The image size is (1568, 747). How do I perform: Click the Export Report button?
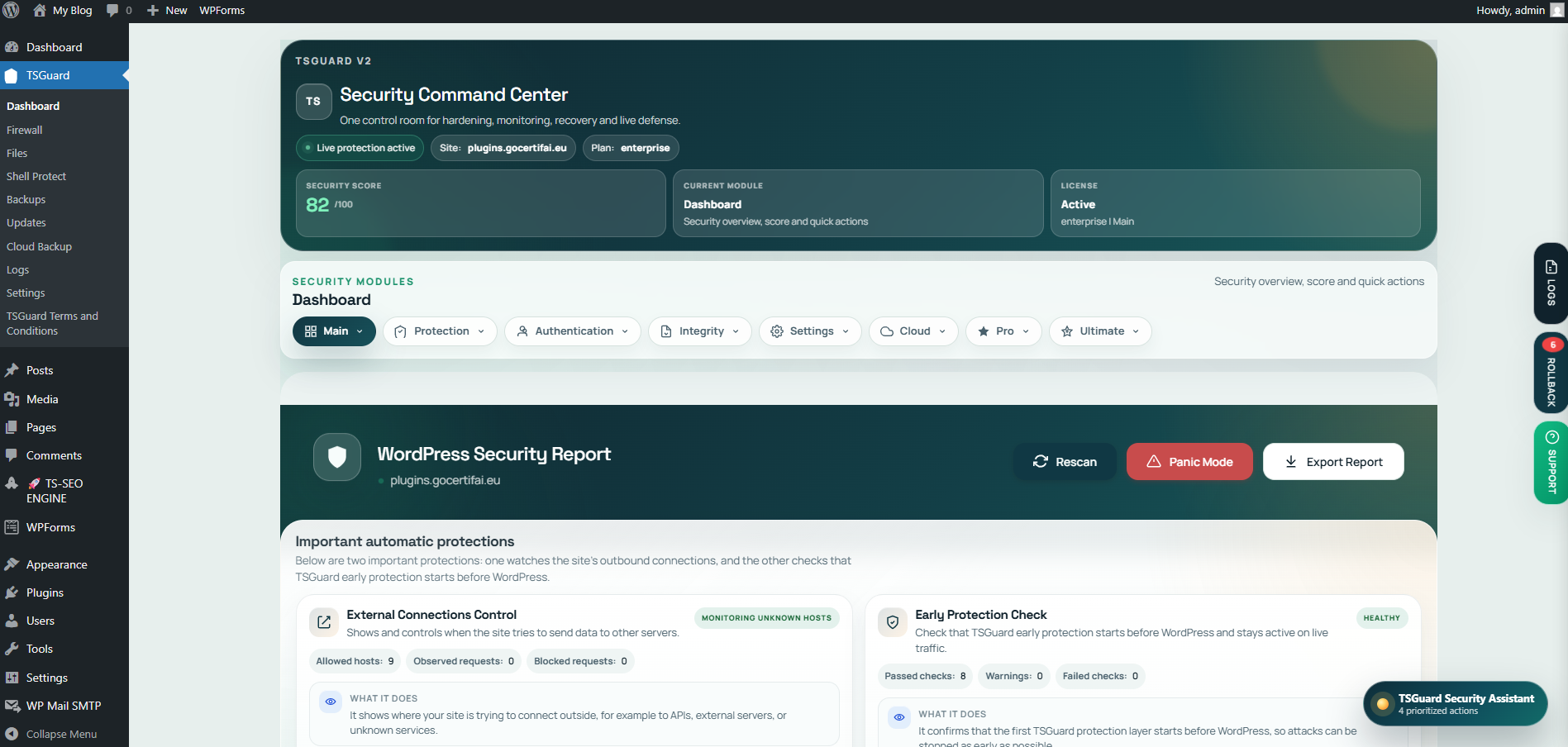(x=1333, y=462)
